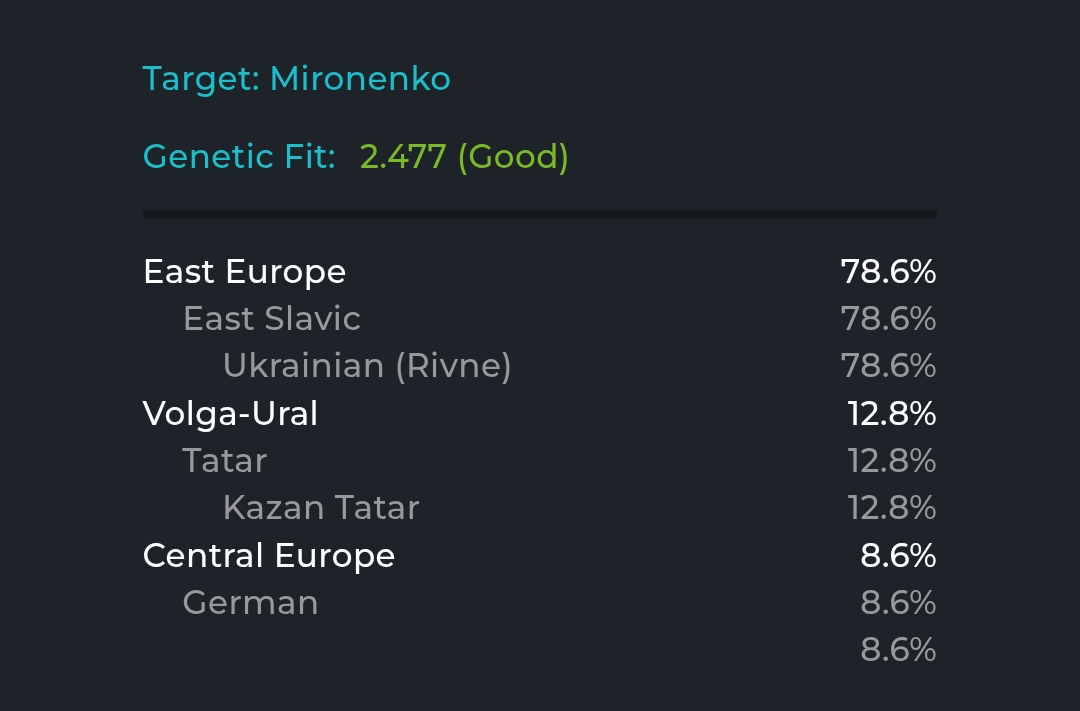The image size is (1080, 711).
Task: Select the Ukrainian (Rivne) entry
Action: (x=367, y=366)
